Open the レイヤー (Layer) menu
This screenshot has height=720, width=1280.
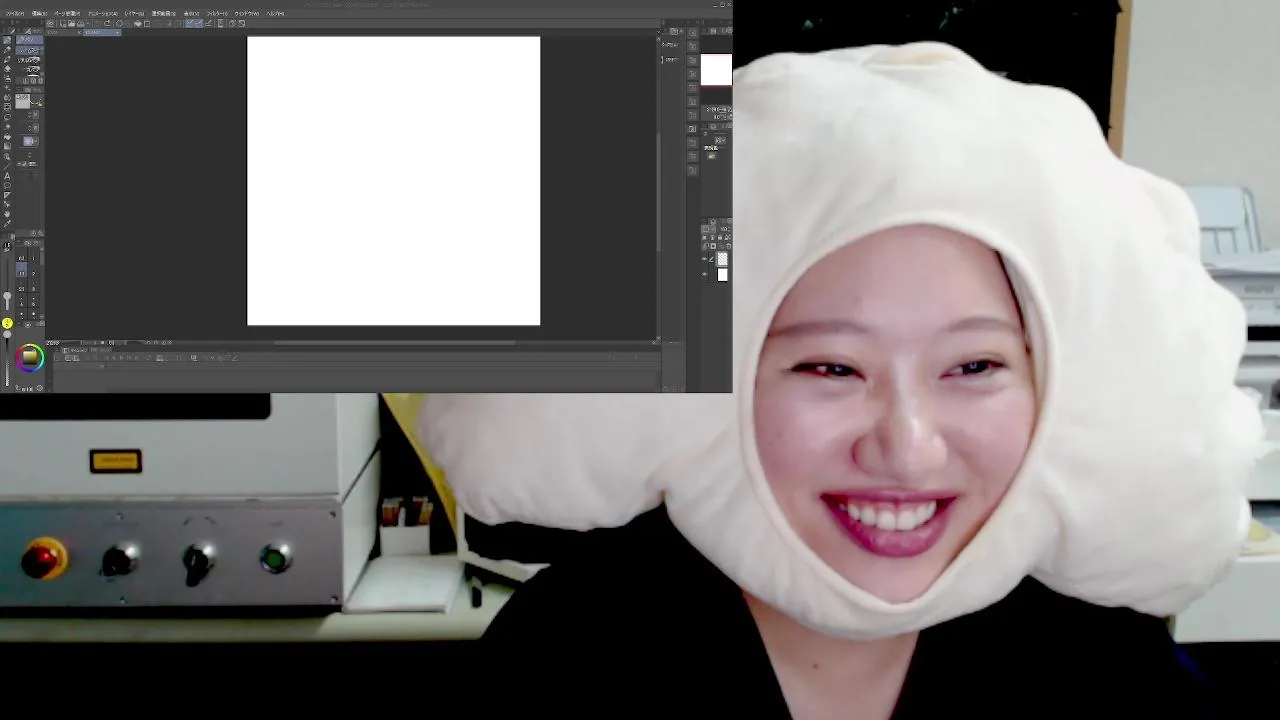[134, 14]
